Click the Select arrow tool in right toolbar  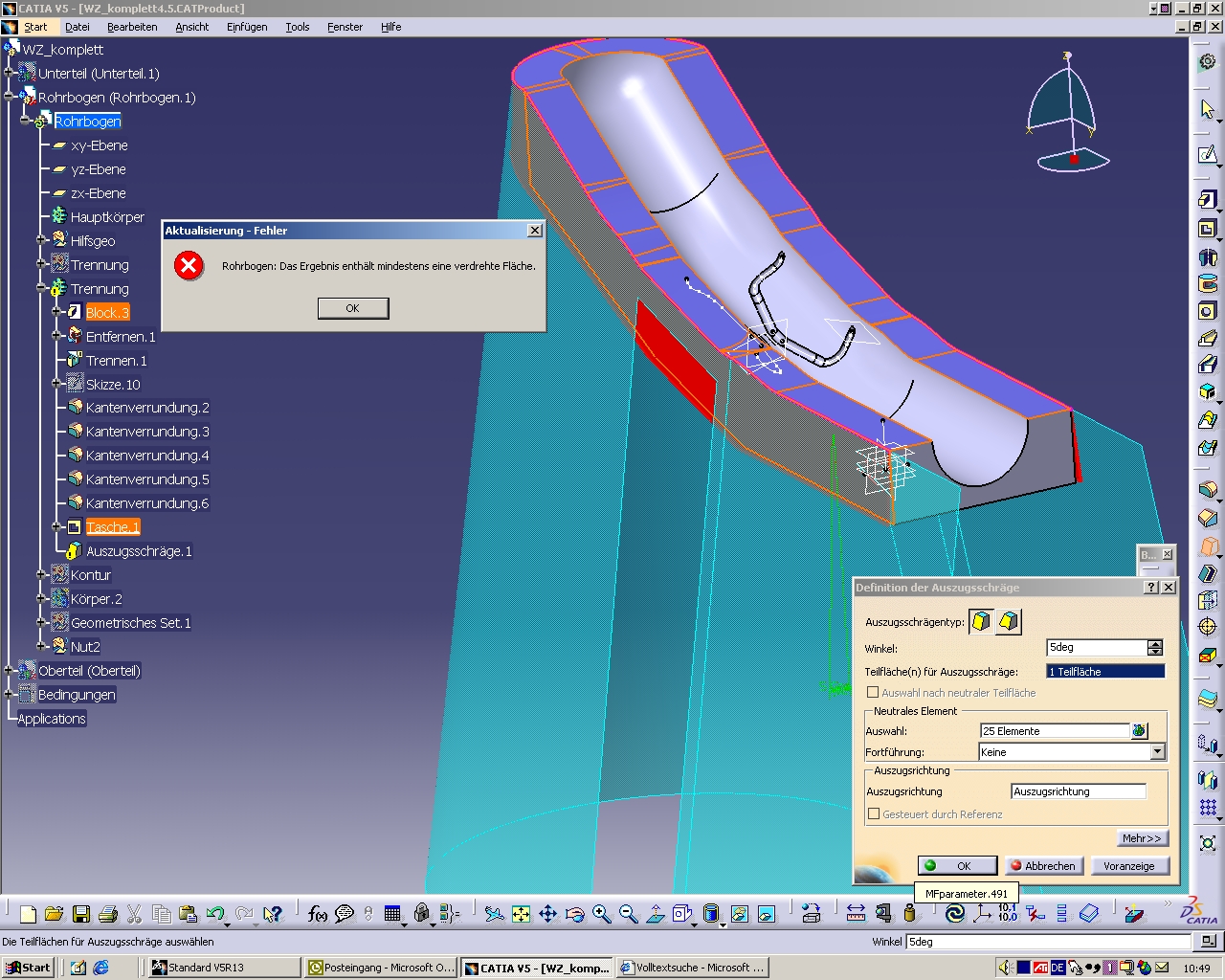click(1208, 109)
